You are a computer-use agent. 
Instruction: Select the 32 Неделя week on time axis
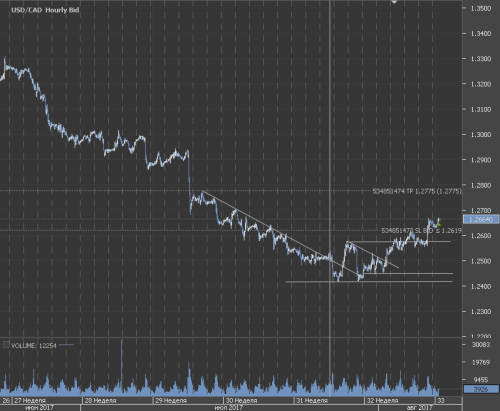(x=382, y=400)
